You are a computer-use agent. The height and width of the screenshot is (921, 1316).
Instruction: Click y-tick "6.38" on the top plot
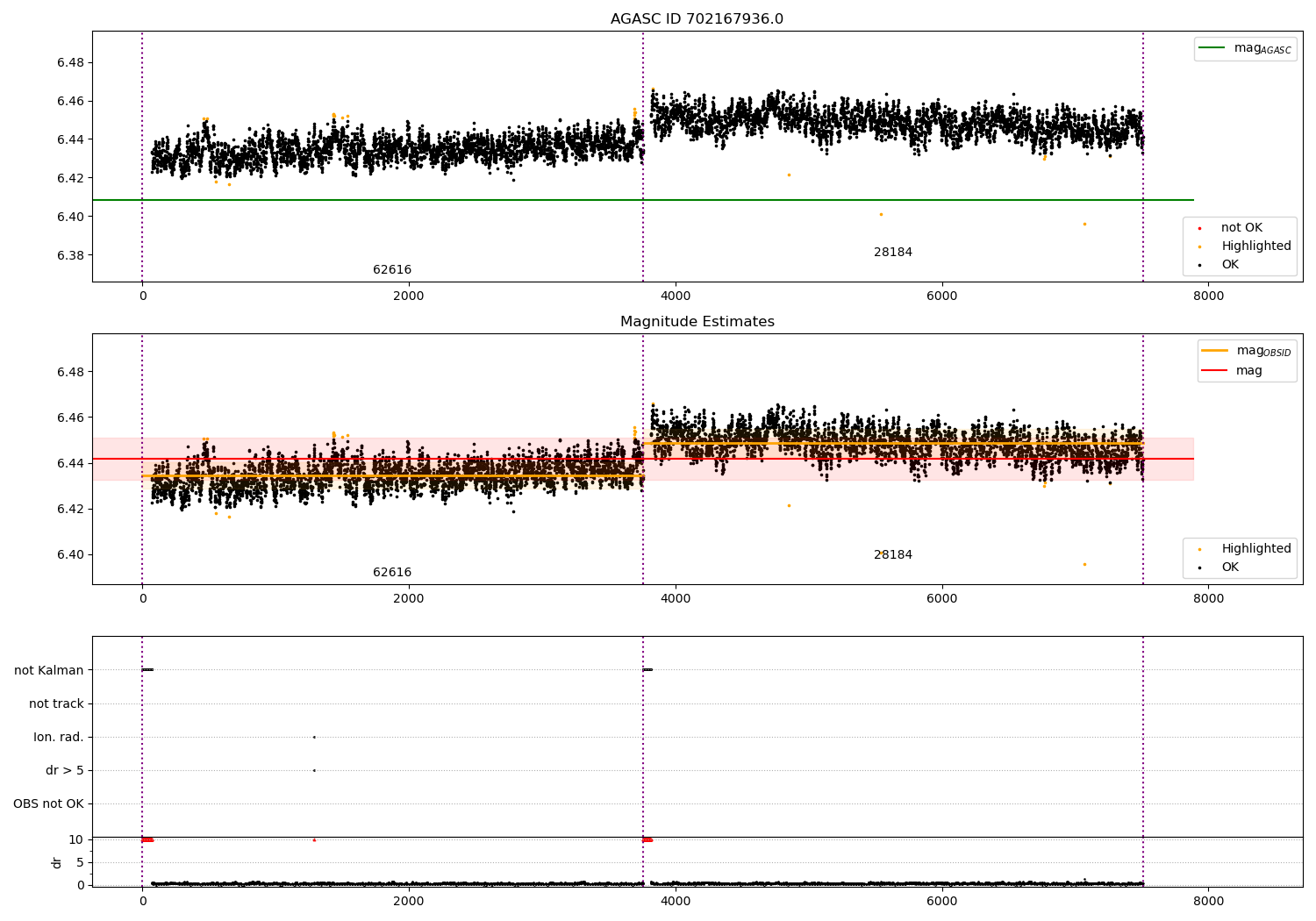[x=70, y=256]
